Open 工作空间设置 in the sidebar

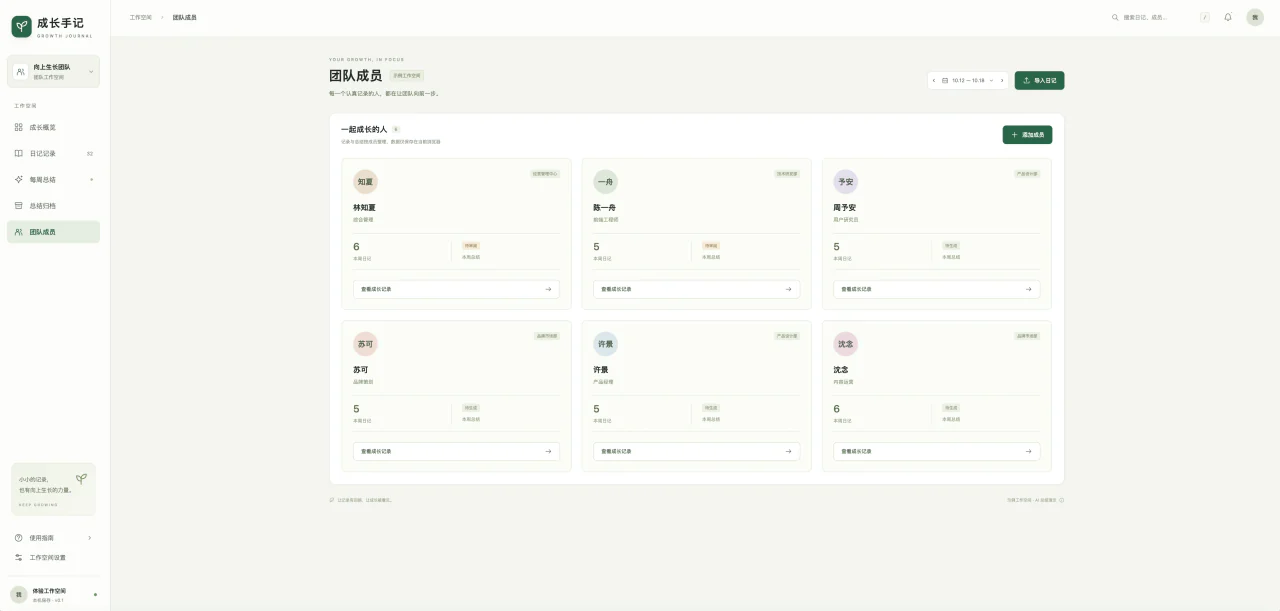[53, 557]
